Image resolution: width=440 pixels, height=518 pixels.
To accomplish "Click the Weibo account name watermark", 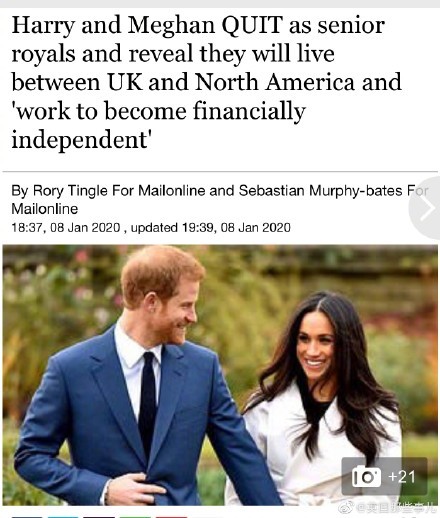I will pyautogui.click(x=396, y=508).
